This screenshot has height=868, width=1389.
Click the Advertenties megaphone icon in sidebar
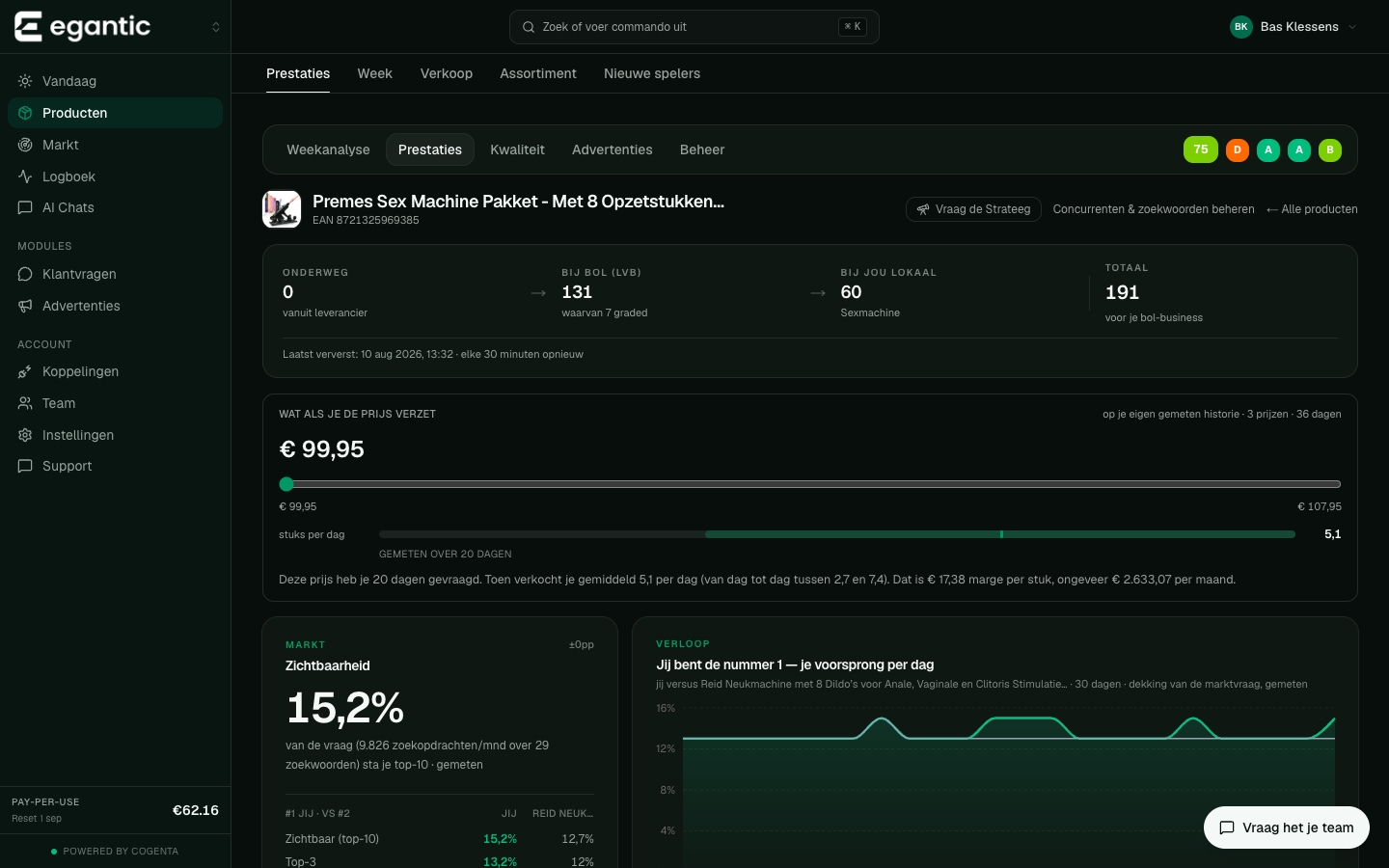pos(25,306)
